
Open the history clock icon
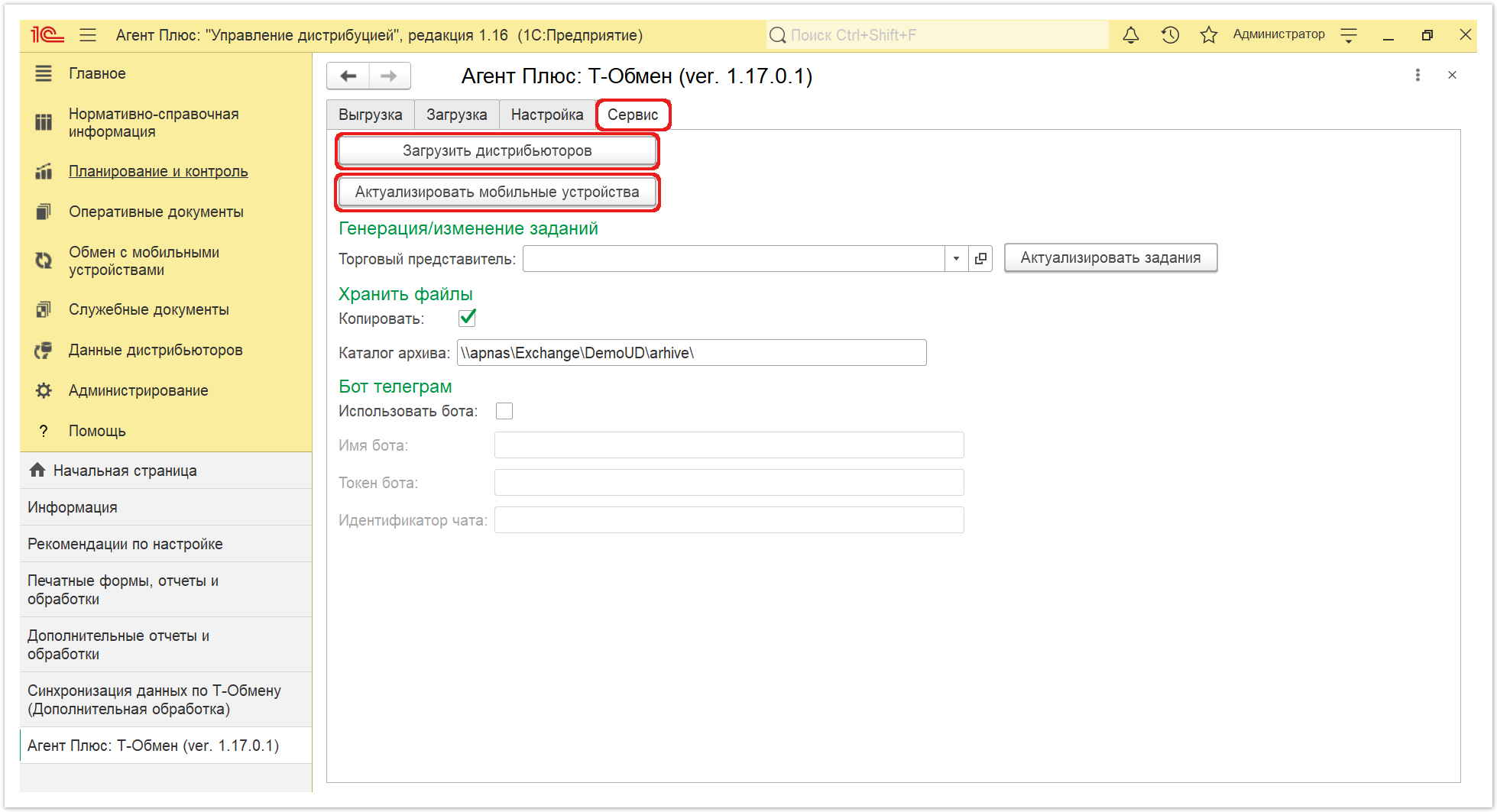[x=1170, y=35]
